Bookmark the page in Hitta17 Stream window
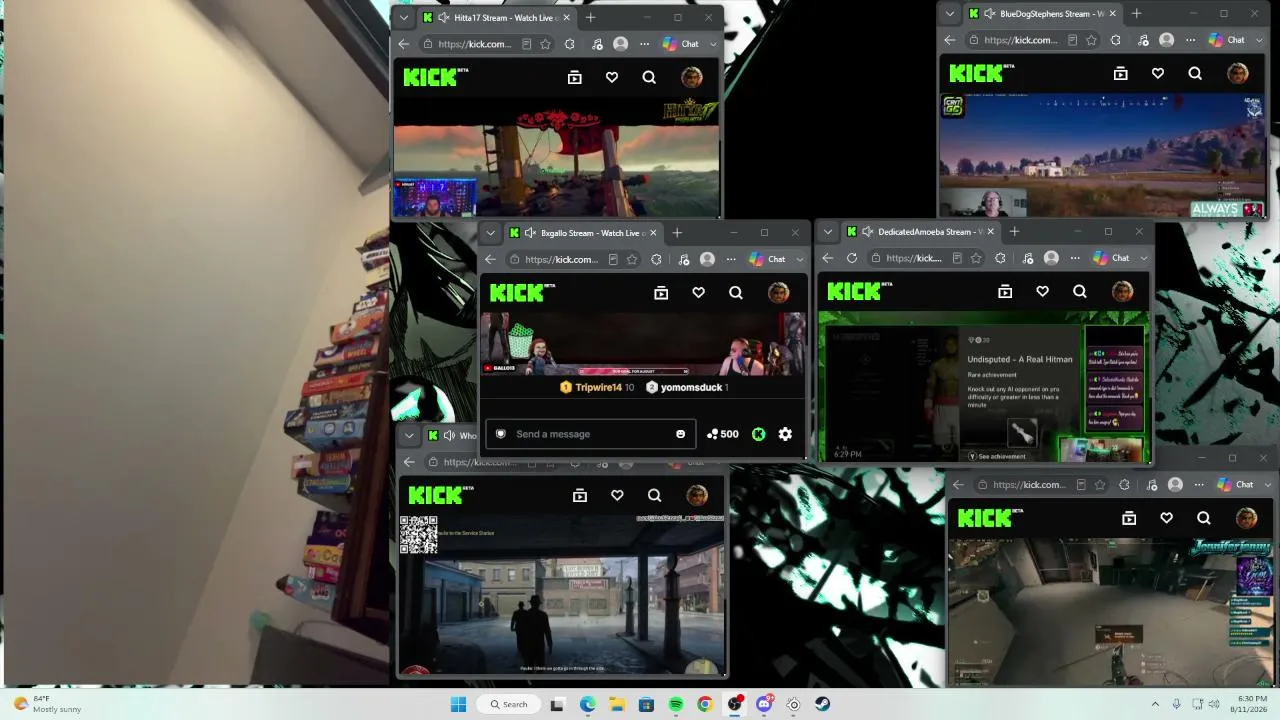 (x=545, y=44)
